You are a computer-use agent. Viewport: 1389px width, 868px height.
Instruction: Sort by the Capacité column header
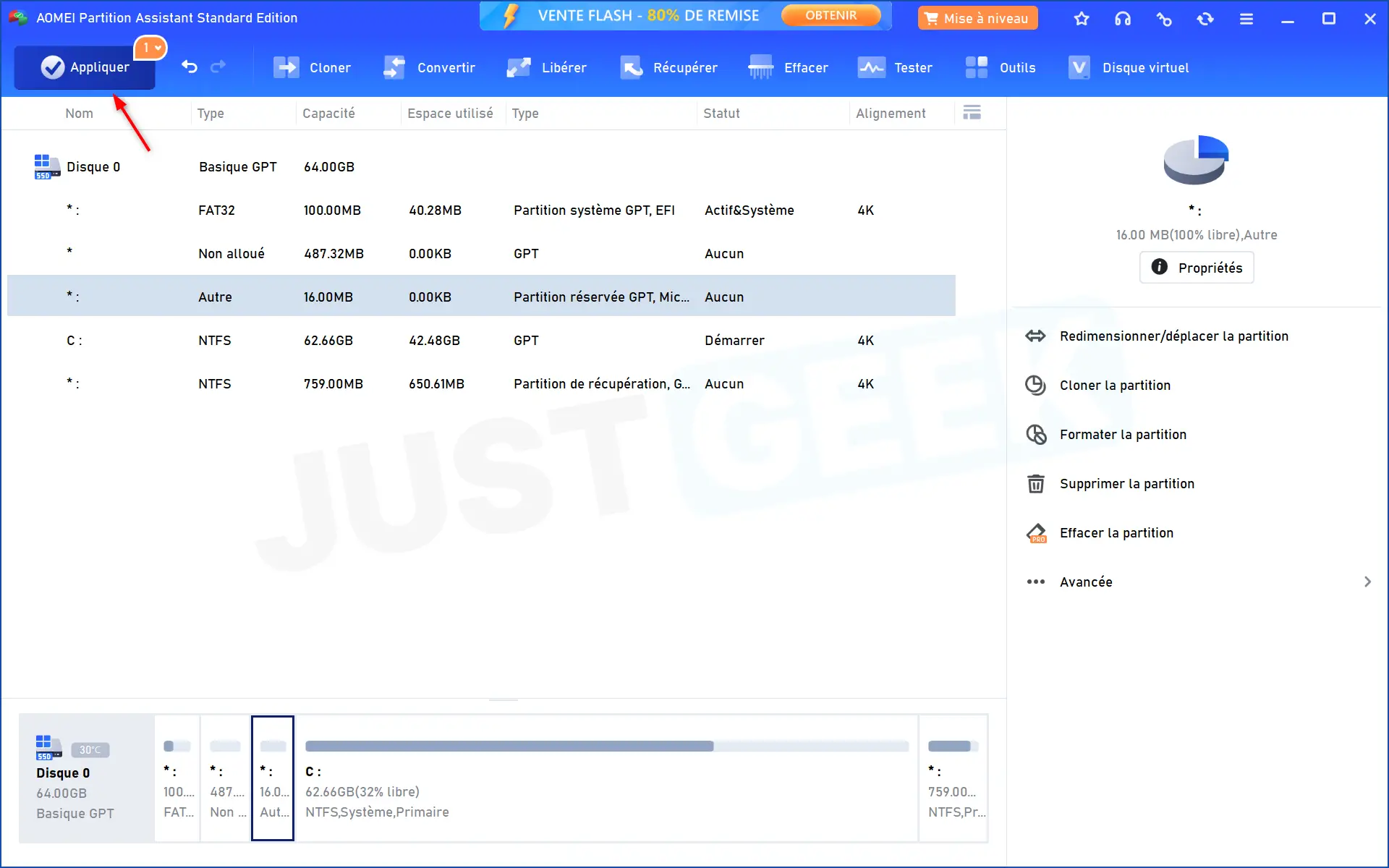coord(328,114)
